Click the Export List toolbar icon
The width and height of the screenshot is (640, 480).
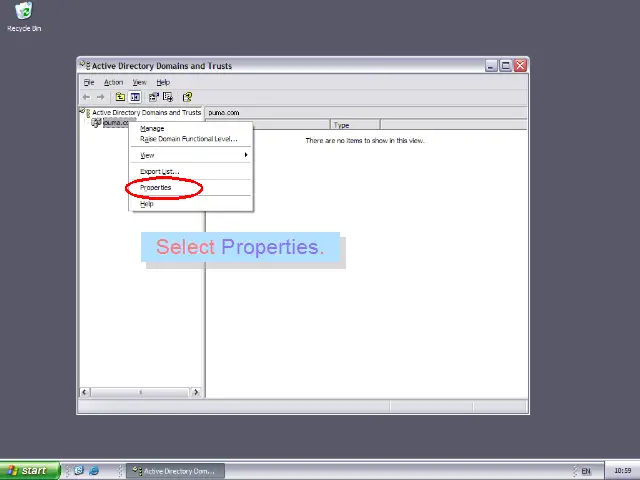(168, 97)
